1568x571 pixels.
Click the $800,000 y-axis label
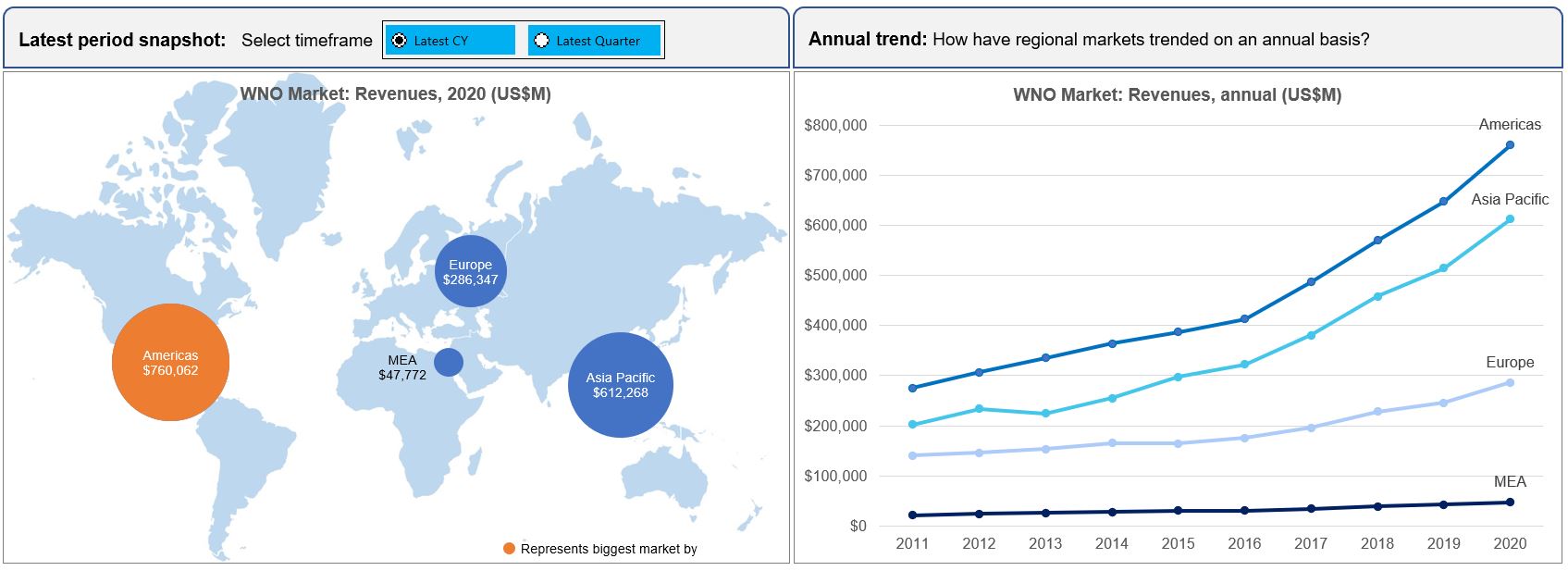(x=835, y=125)
